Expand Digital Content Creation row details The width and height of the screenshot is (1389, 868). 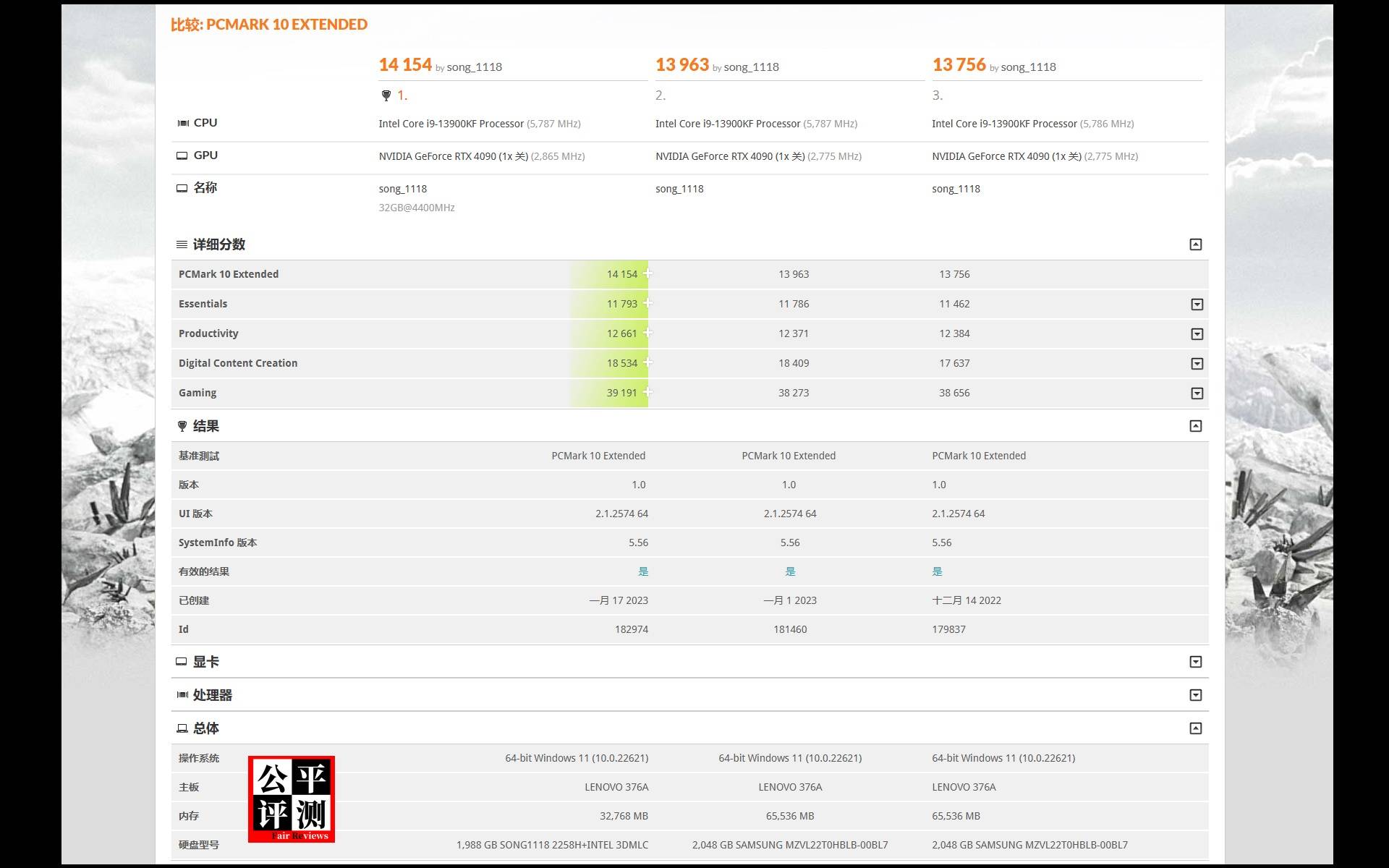[x=1197, y=364]
